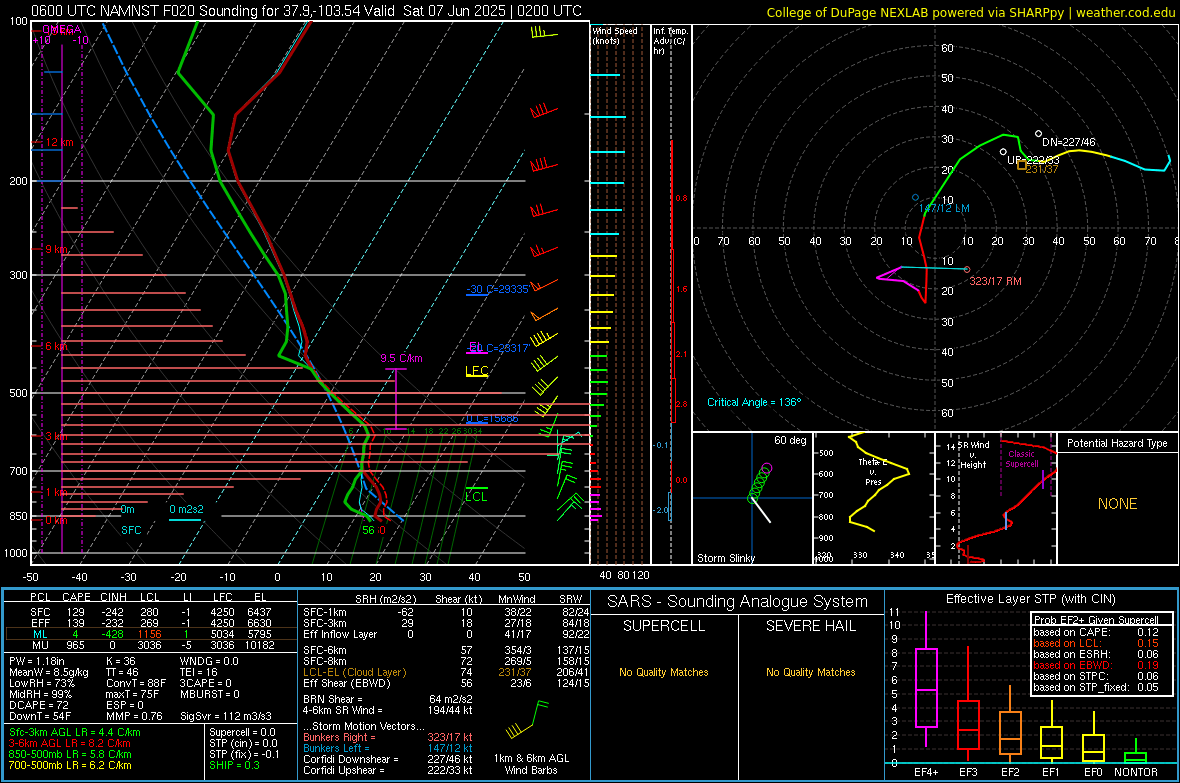The height and width of the screenshot is (783, 1180).
Task: Click the green "SHIP = 0.3" value
Action: 234,765
